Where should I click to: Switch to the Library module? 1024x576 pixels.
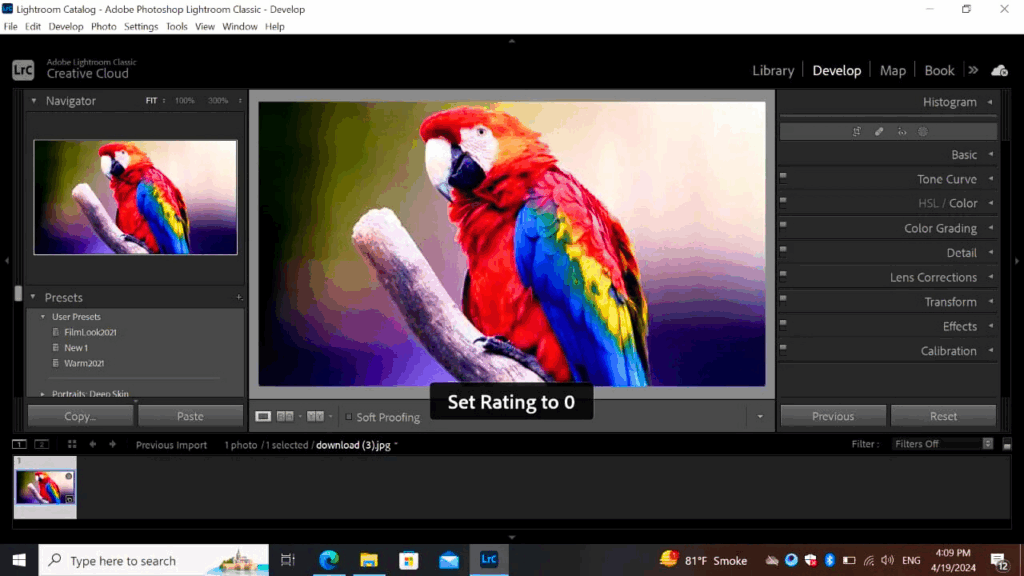point(773,71)
